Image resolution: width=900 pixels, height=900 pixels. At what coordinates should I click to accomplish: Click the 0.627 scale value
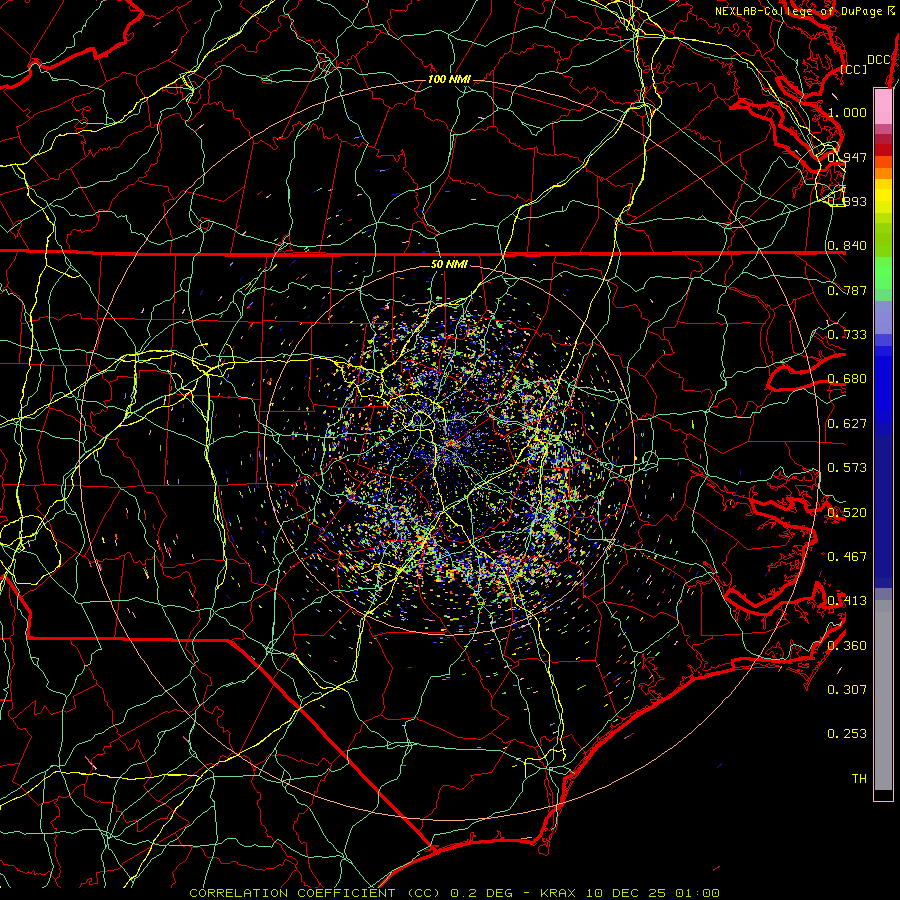(847, 424)
